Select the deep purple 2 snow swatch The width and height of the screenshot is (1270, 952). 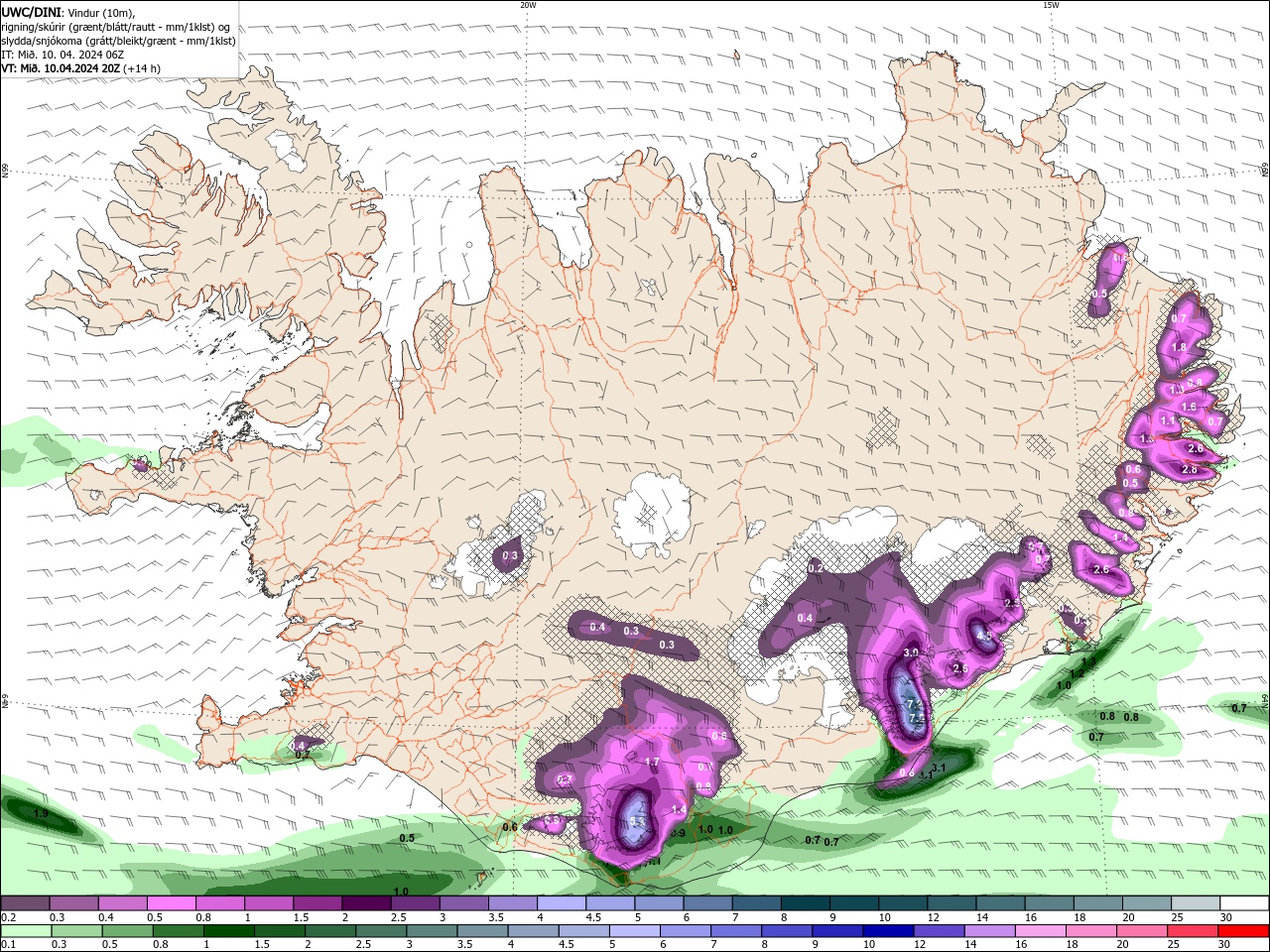365,903
